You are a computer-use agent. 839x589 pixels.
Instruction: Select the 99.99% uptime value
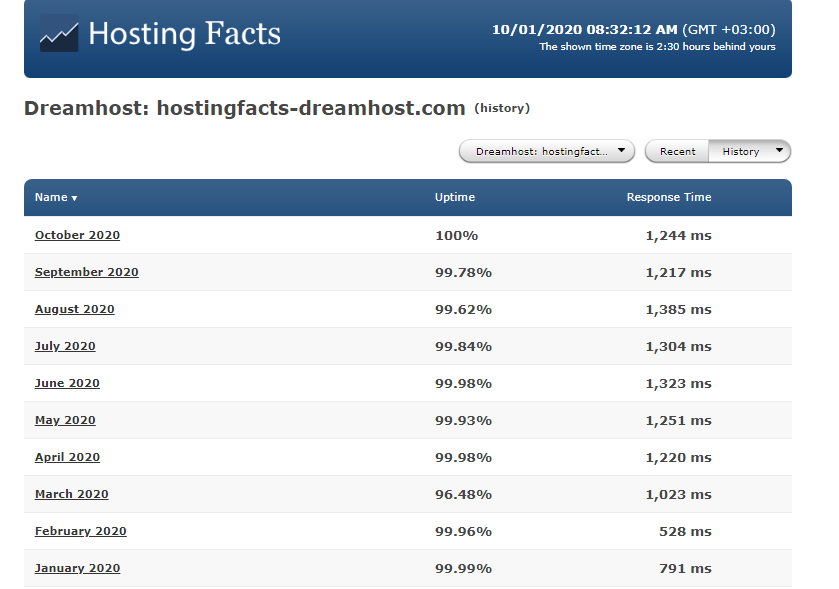[463, 568]
